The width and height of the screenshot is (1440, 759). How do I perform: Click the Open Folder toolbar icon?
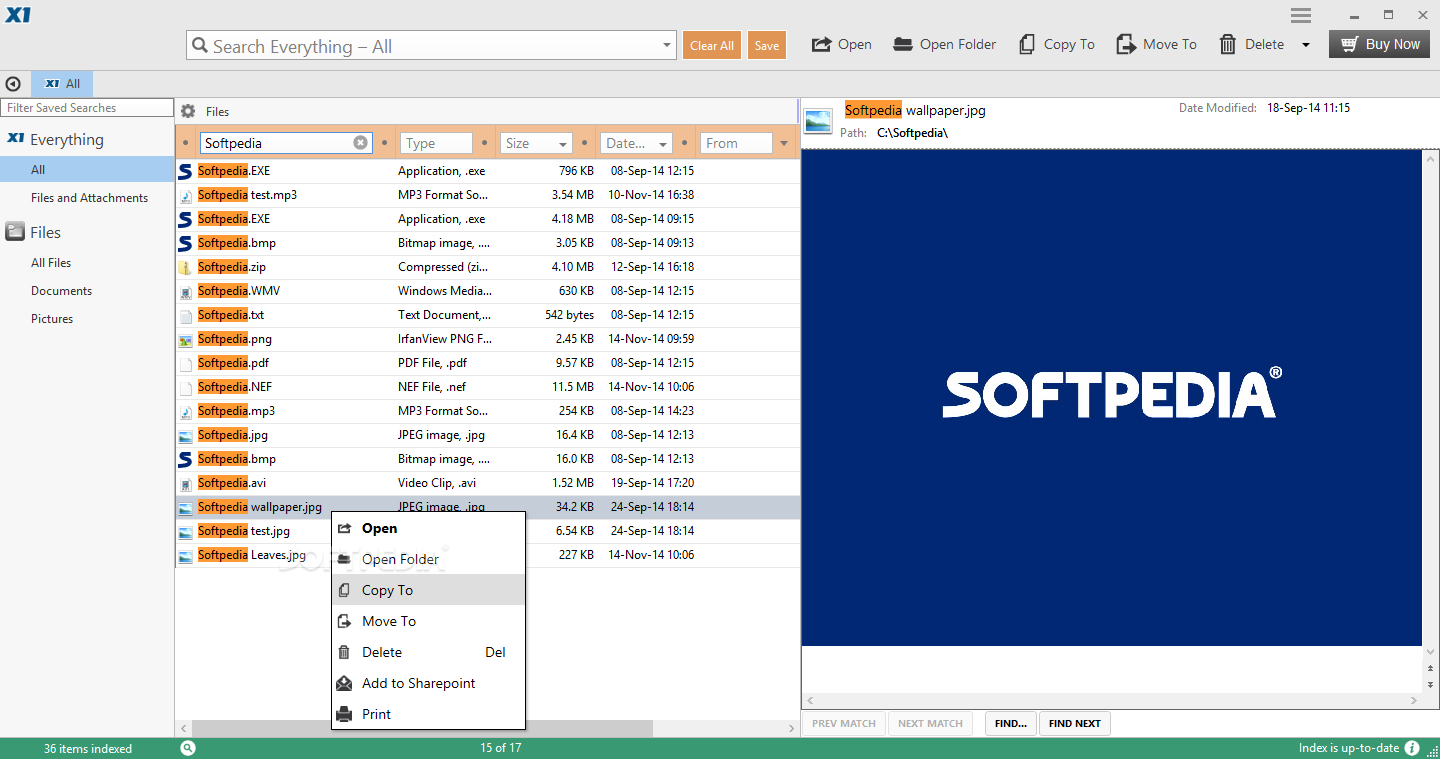coord(903,44)
